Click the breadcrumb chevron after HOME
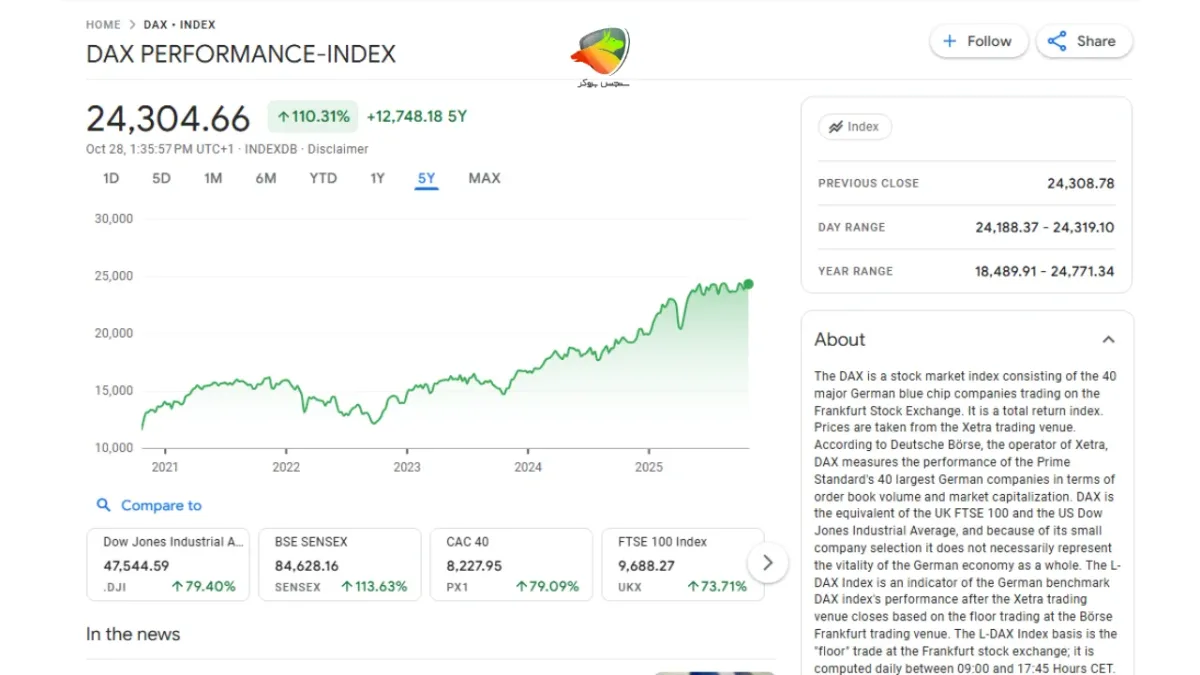Screen dimensions: 1200x675 [132, 25]
